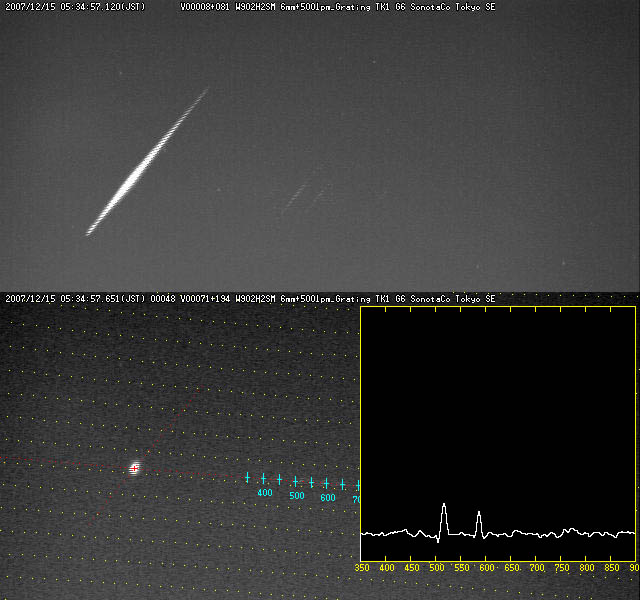Click the cyan 400 wavelength marker
The width and height of the screenshot is (640, 600).
tap(264, 492)
